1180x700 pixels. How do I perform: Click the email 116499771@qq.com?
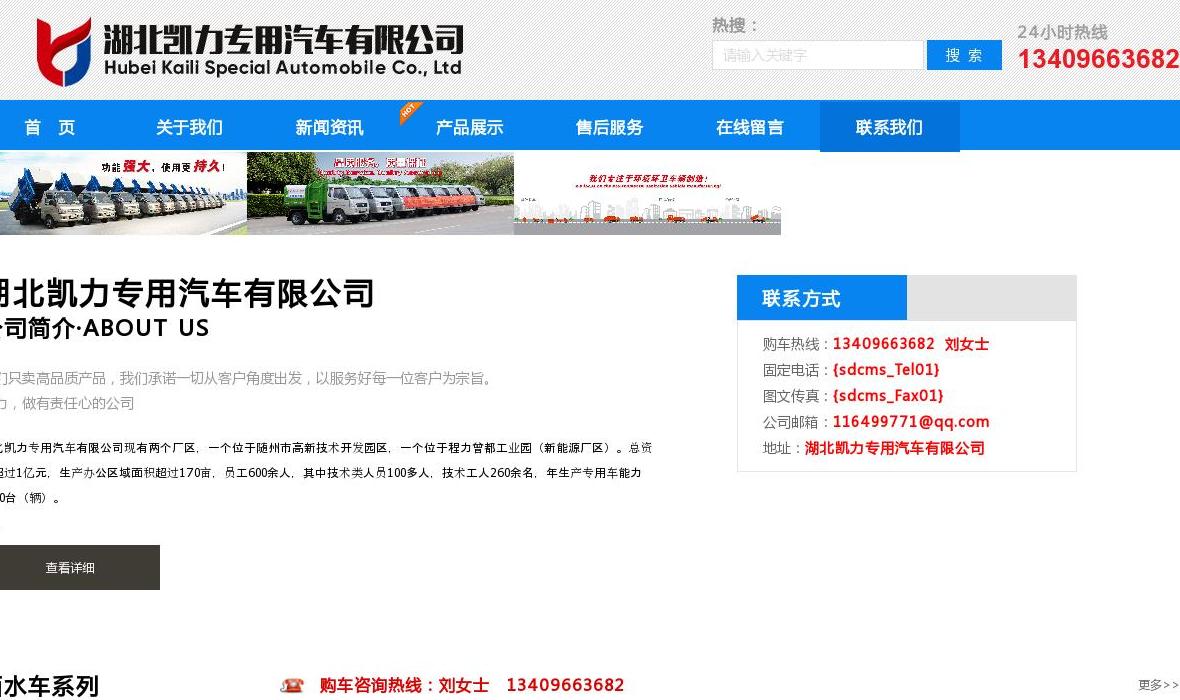(x=911, y=422)
